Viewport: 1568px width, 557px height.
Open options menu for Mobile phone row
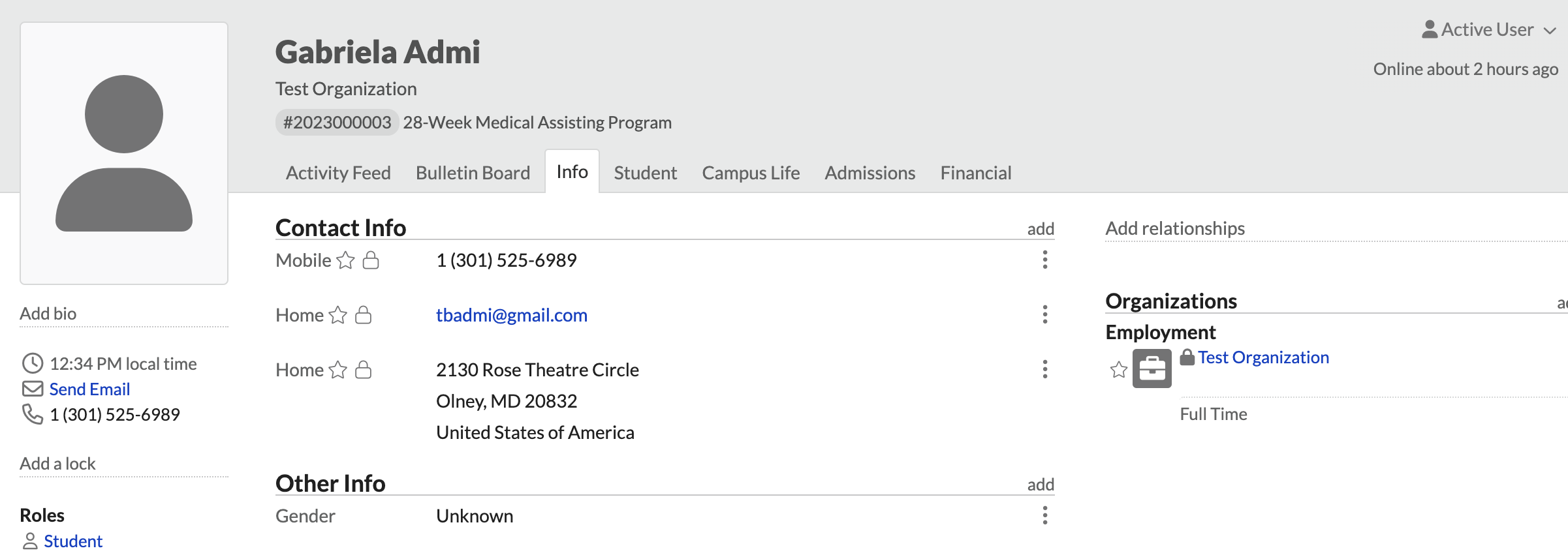coord(1045,260)
